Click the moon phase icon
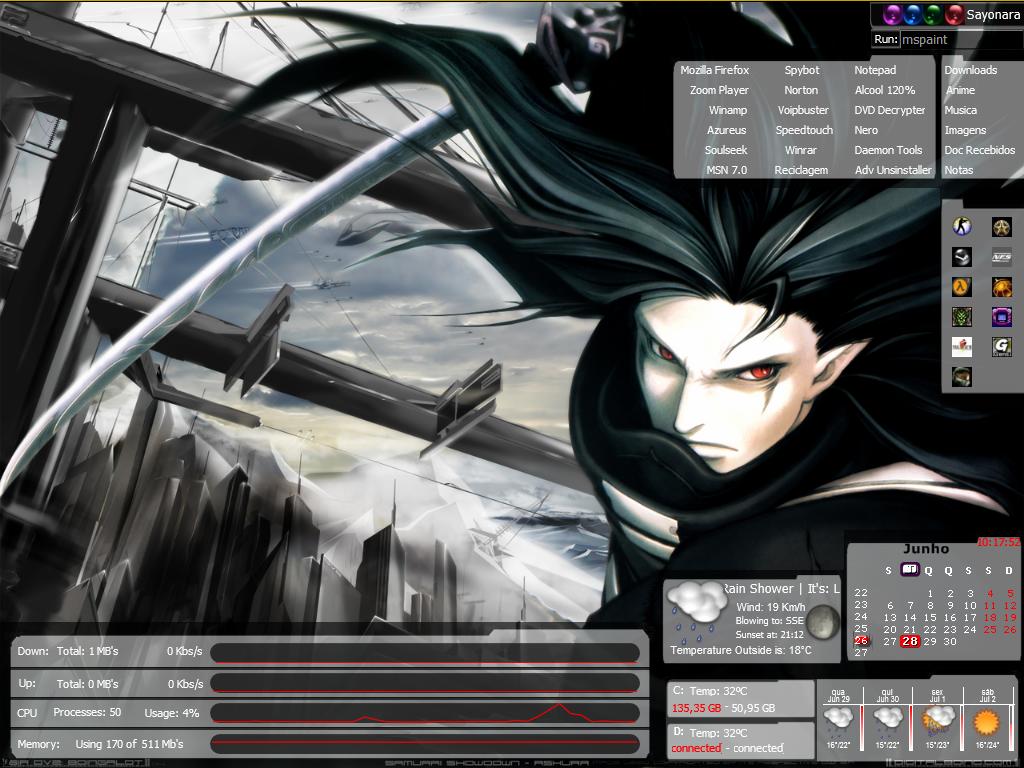This screenshot has height=768, width=1024. pos(822,622)
